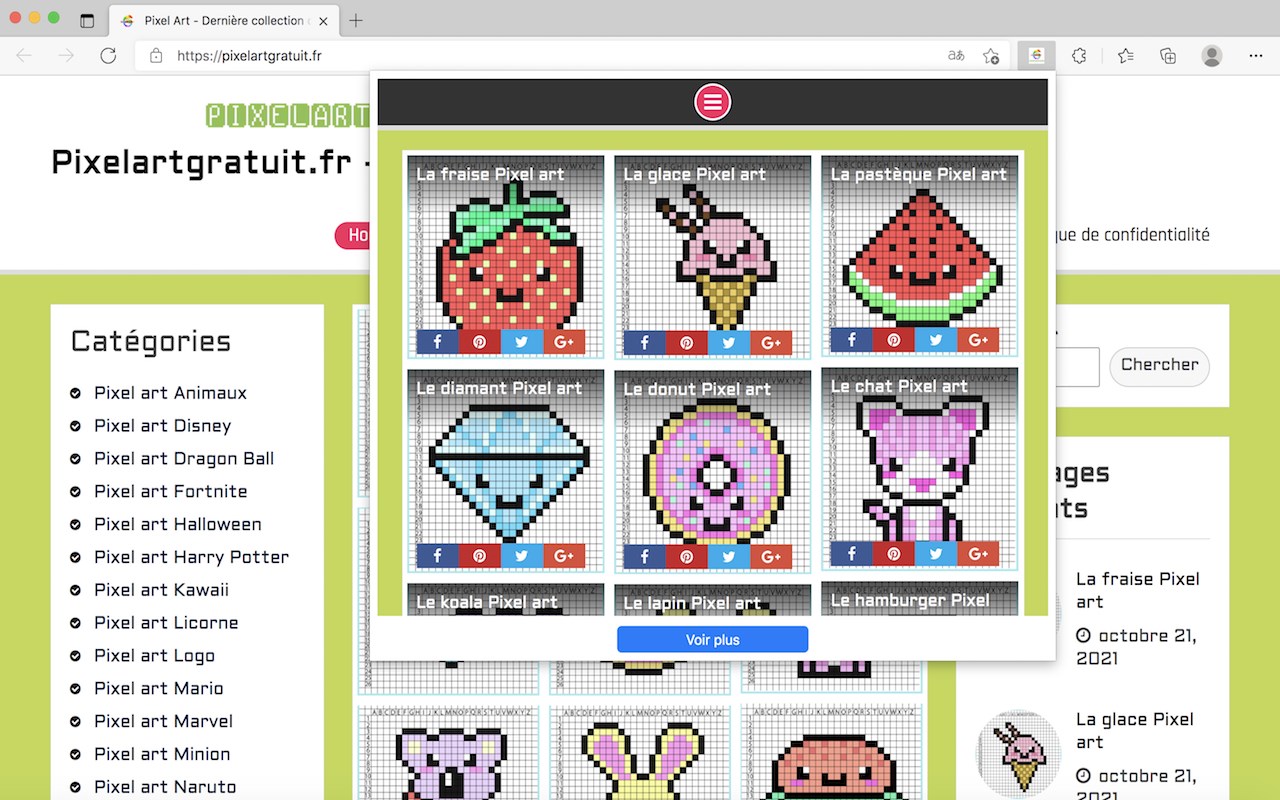
Task: Add this page to favorites star
Action: coord(991,56)
